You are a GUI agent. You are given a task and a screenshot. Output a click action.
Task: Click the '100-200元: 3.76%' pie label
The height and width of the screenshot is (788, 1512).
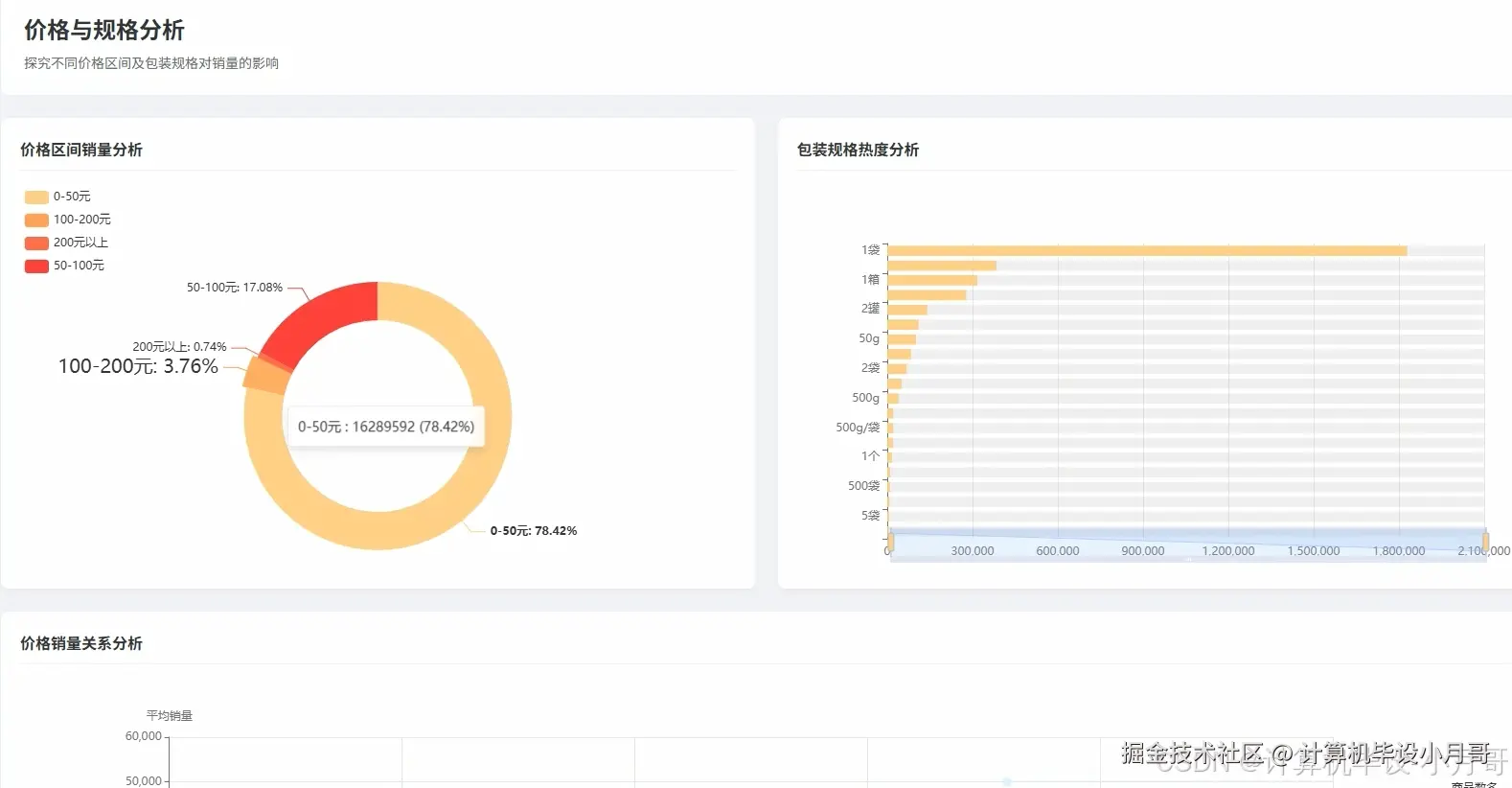click(138, 366)
